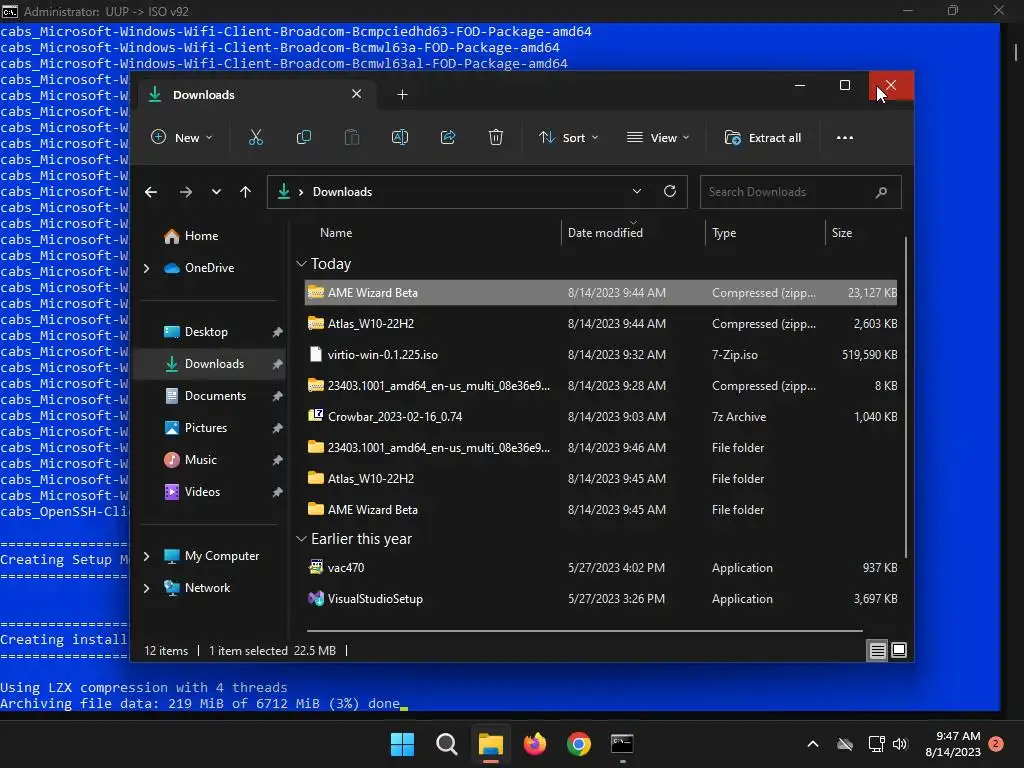This screenshot has height=768, width=1024.
Task: Unpin Downloads from Quick access
Action: (x=277, y=364)
